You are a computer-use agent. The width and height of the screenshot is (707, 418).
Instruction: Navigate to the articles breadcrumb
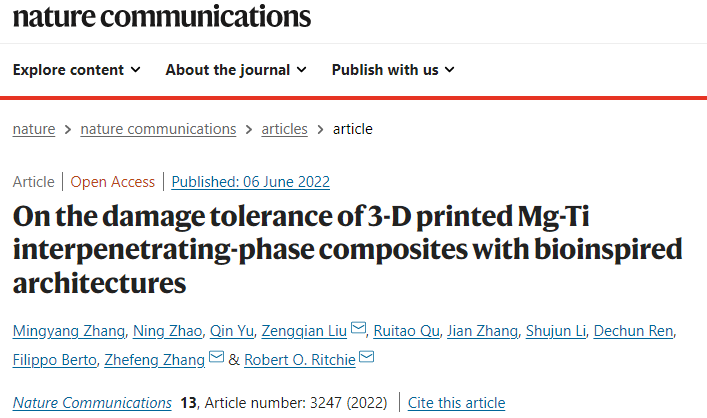(284, 129)
